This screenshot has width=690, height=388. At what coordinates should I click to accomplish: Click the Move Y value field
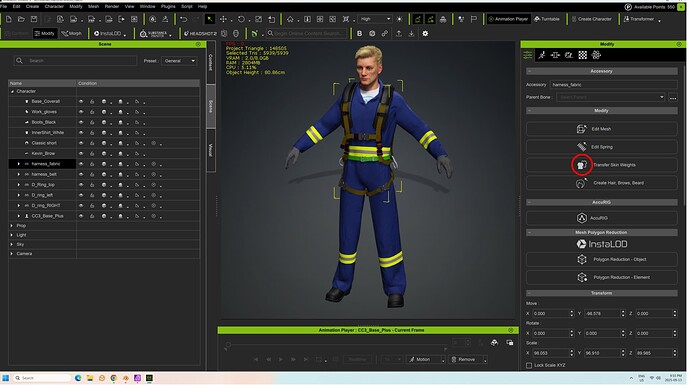[602, 314]
